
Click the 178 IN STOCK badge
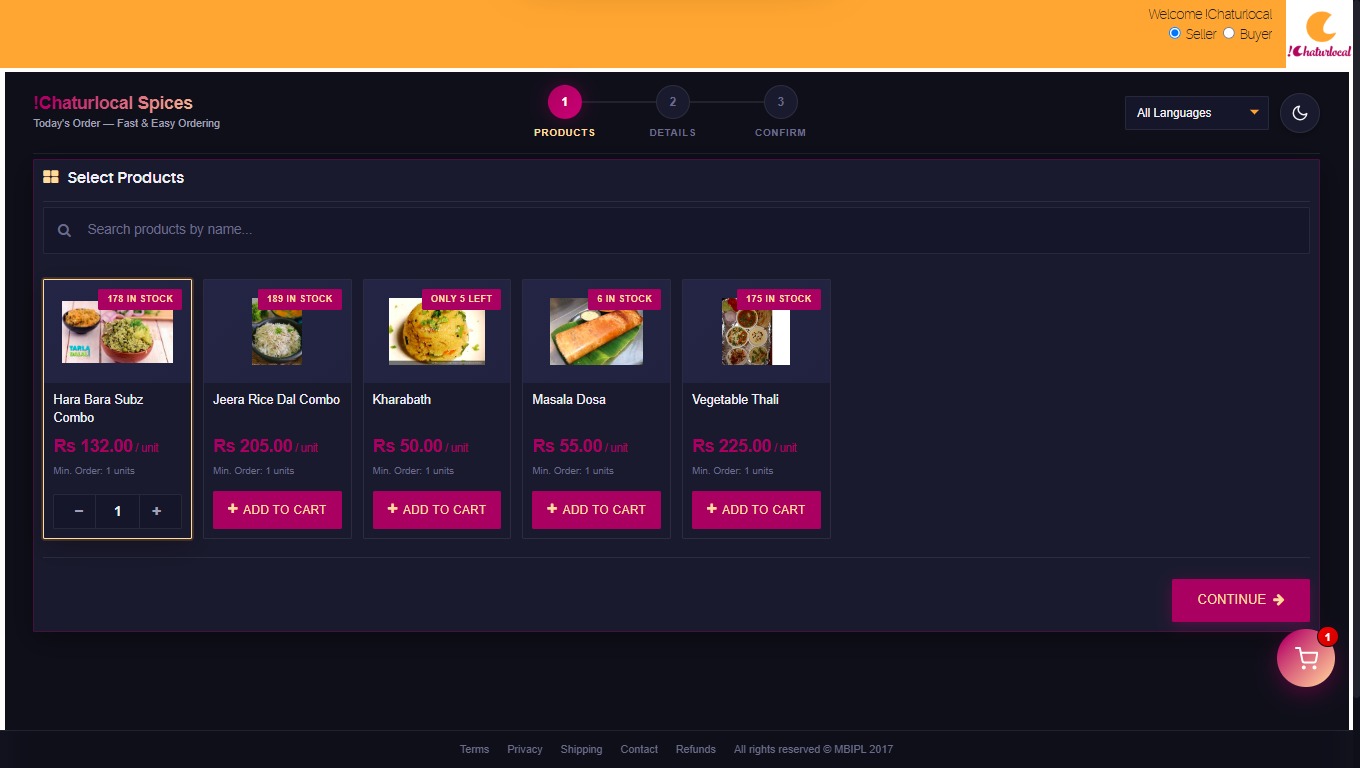(140, 299)
